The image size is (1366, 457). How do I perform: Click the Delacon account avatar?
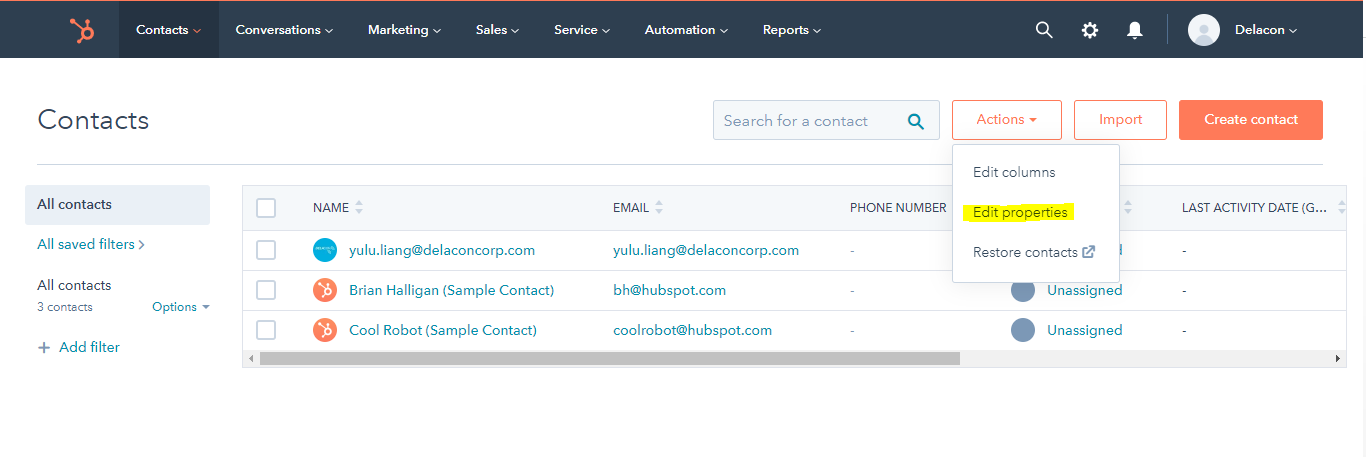[x=1203, y=30]
